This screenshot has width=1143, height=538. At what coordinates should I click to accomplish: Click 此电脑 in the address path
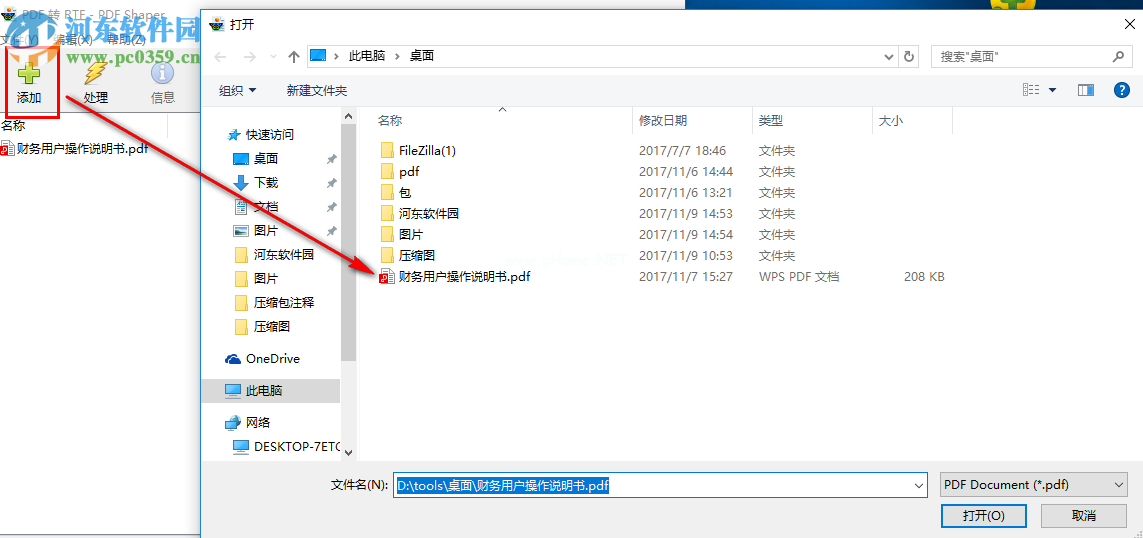click(367, 55)
